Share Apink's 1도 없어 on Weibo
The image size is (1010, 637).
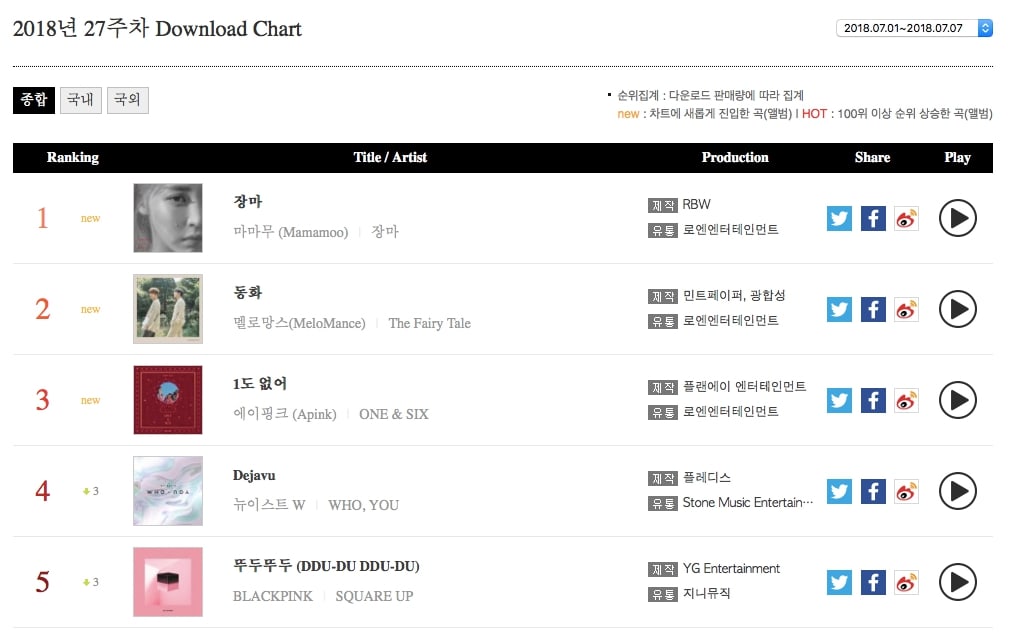pyautogui.click(x=906, y=400)
